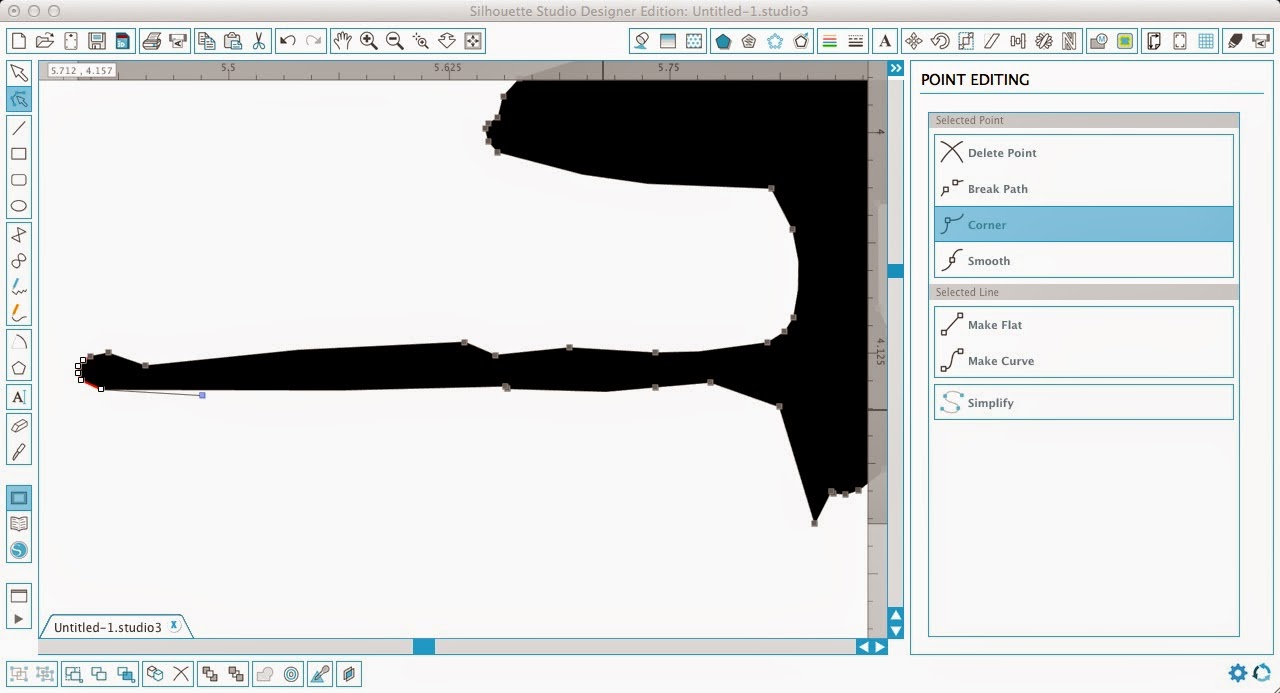Switch the selected point to Smooth
The width and height of the screenshot is (1280, 693).
[x=1083, y=260]
